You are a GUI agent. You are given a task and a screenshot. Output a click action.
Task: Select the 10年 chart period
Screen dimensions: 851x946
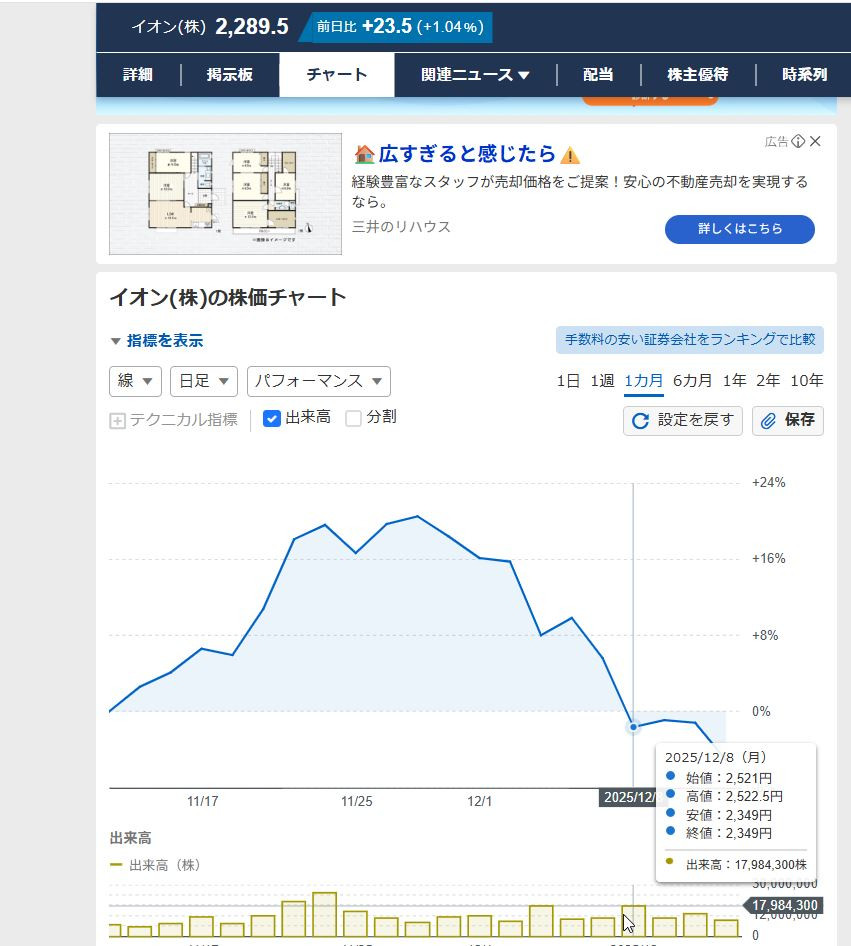click(x=806, y=380)
